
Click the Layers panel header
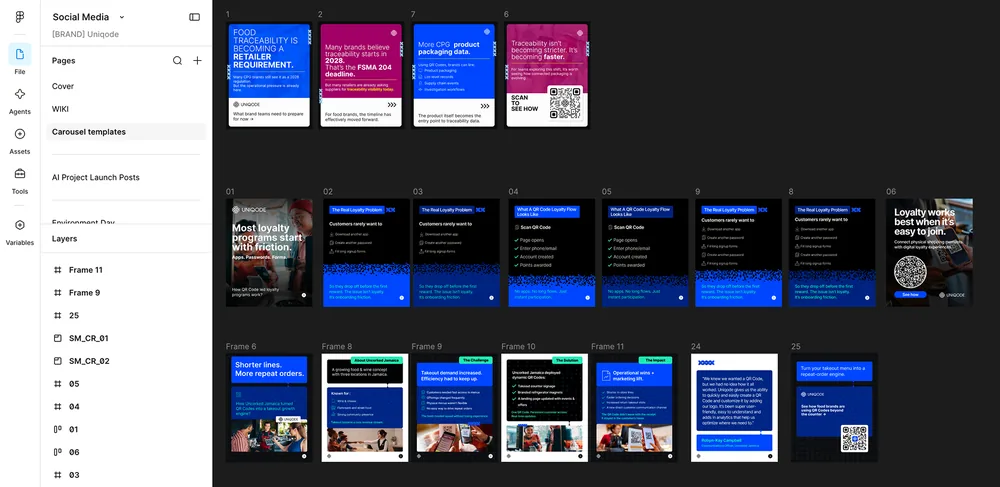pos(64,239)
